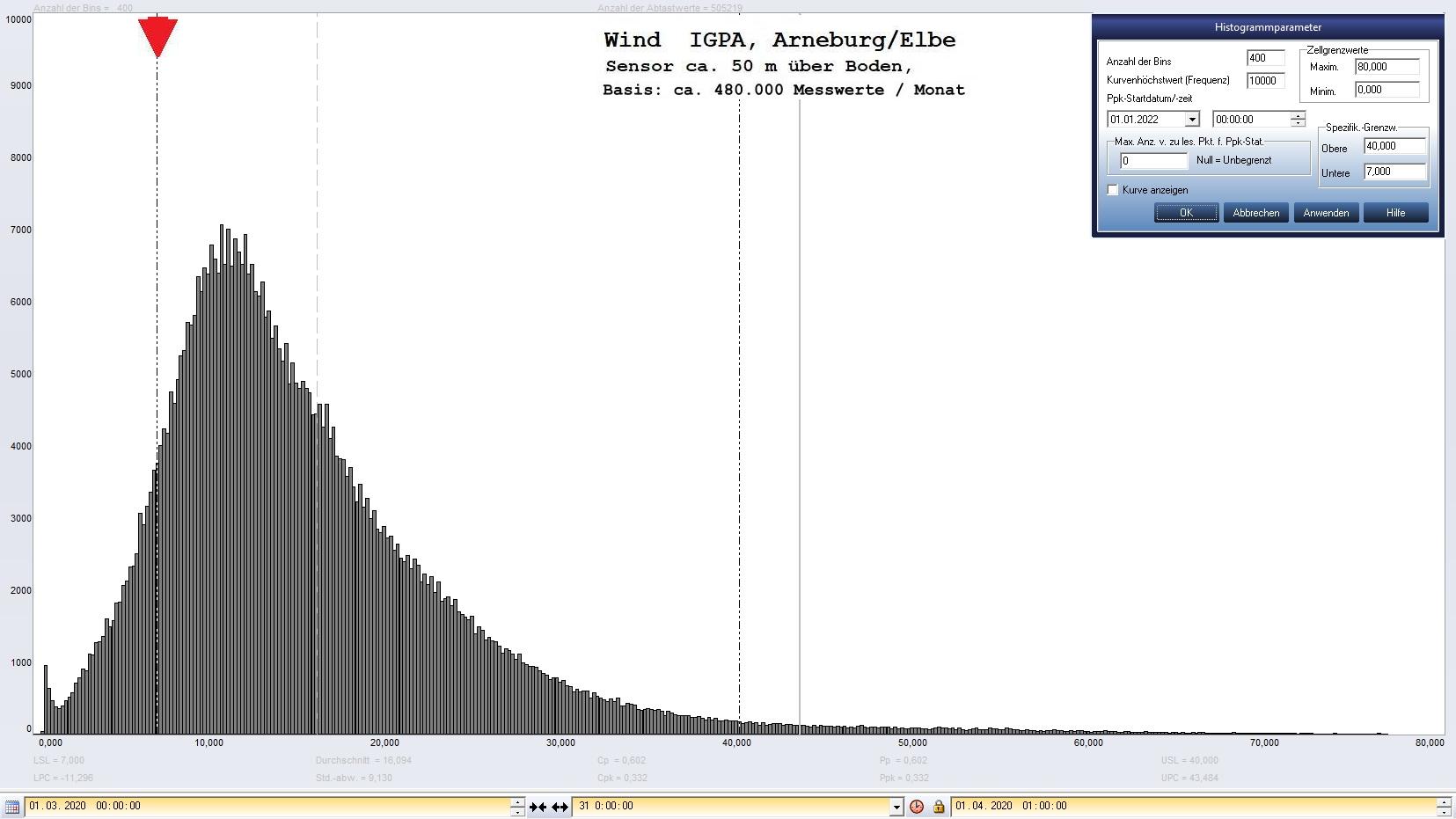
Task: Click the Max. Anz. Ppk-Stat. field
Action: pos(1153,161)
